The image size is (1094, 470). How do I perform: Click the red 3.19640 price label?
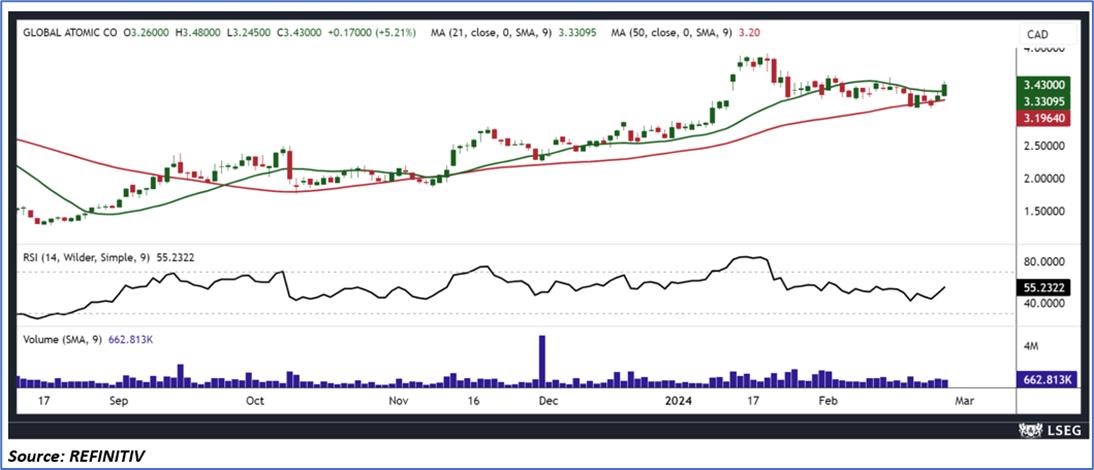pos(1044,118)
